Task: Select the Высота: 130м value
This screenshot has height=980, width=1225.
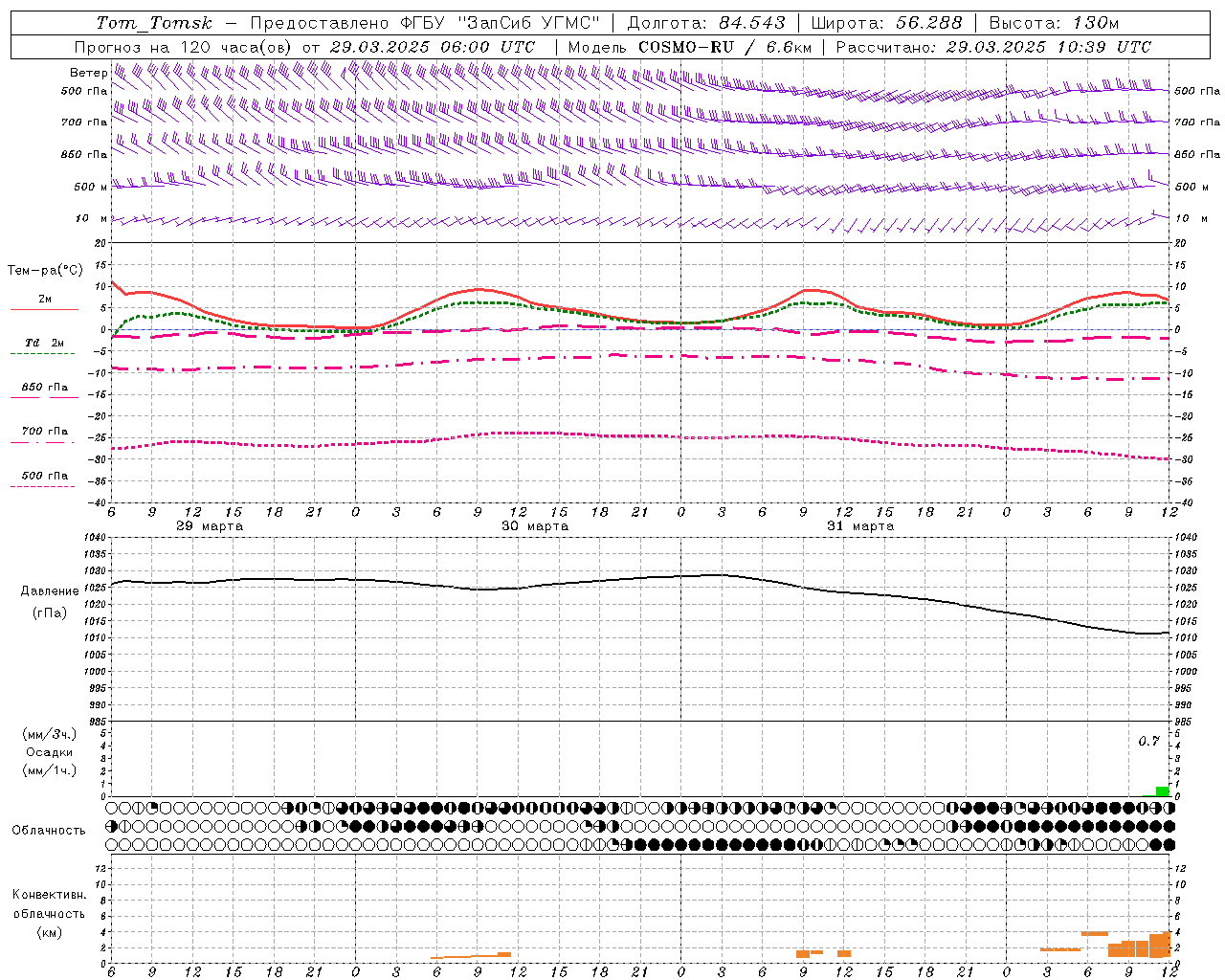Action: point(1054,23)
